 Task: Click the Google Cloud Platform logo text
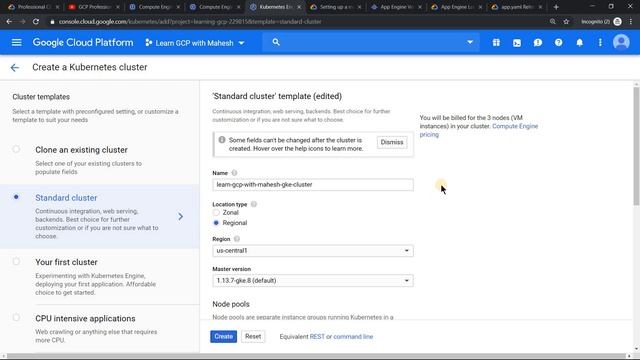83,42
